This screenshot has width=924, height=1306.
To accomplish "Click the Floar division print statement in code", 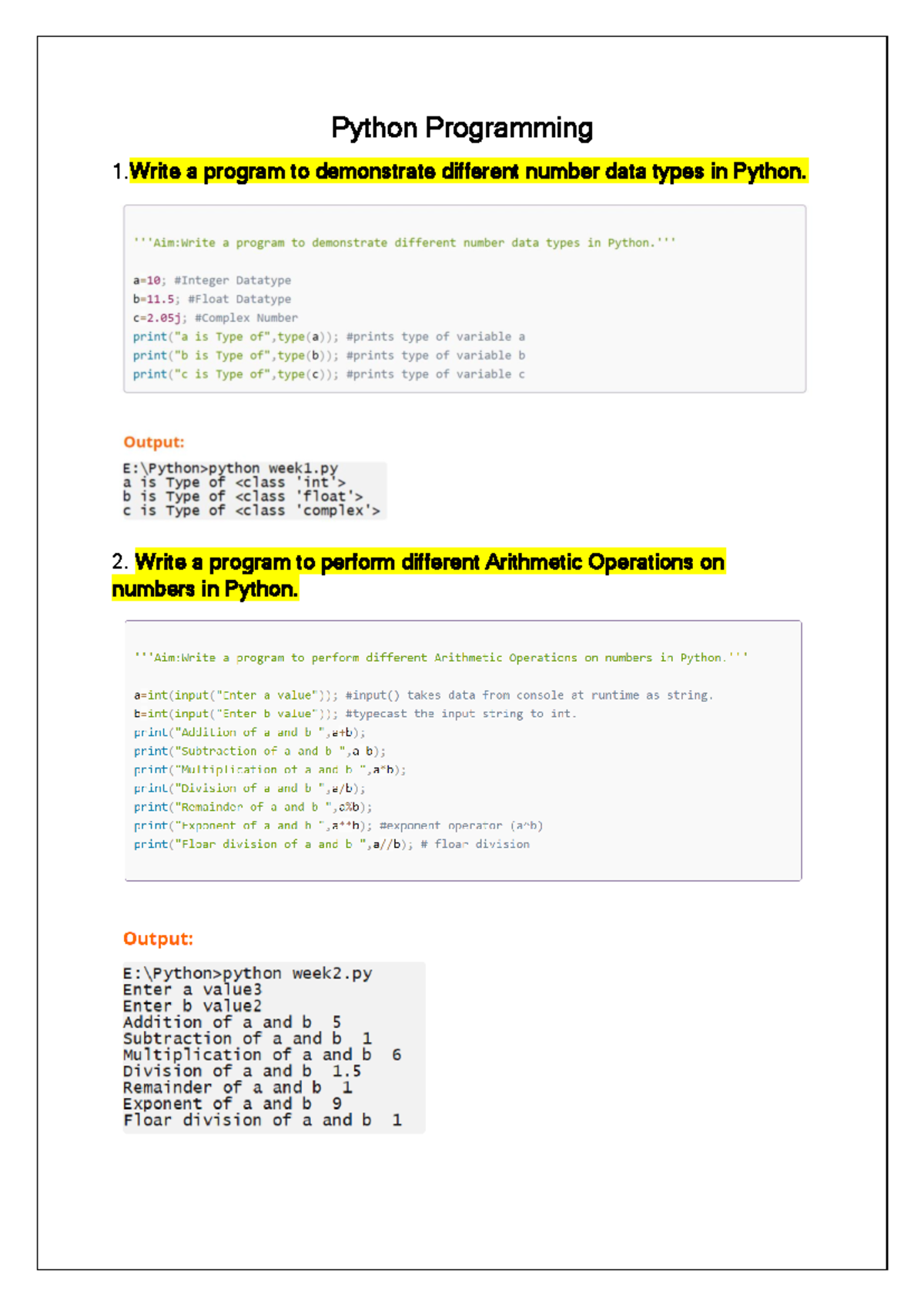I will pos(331,844).
